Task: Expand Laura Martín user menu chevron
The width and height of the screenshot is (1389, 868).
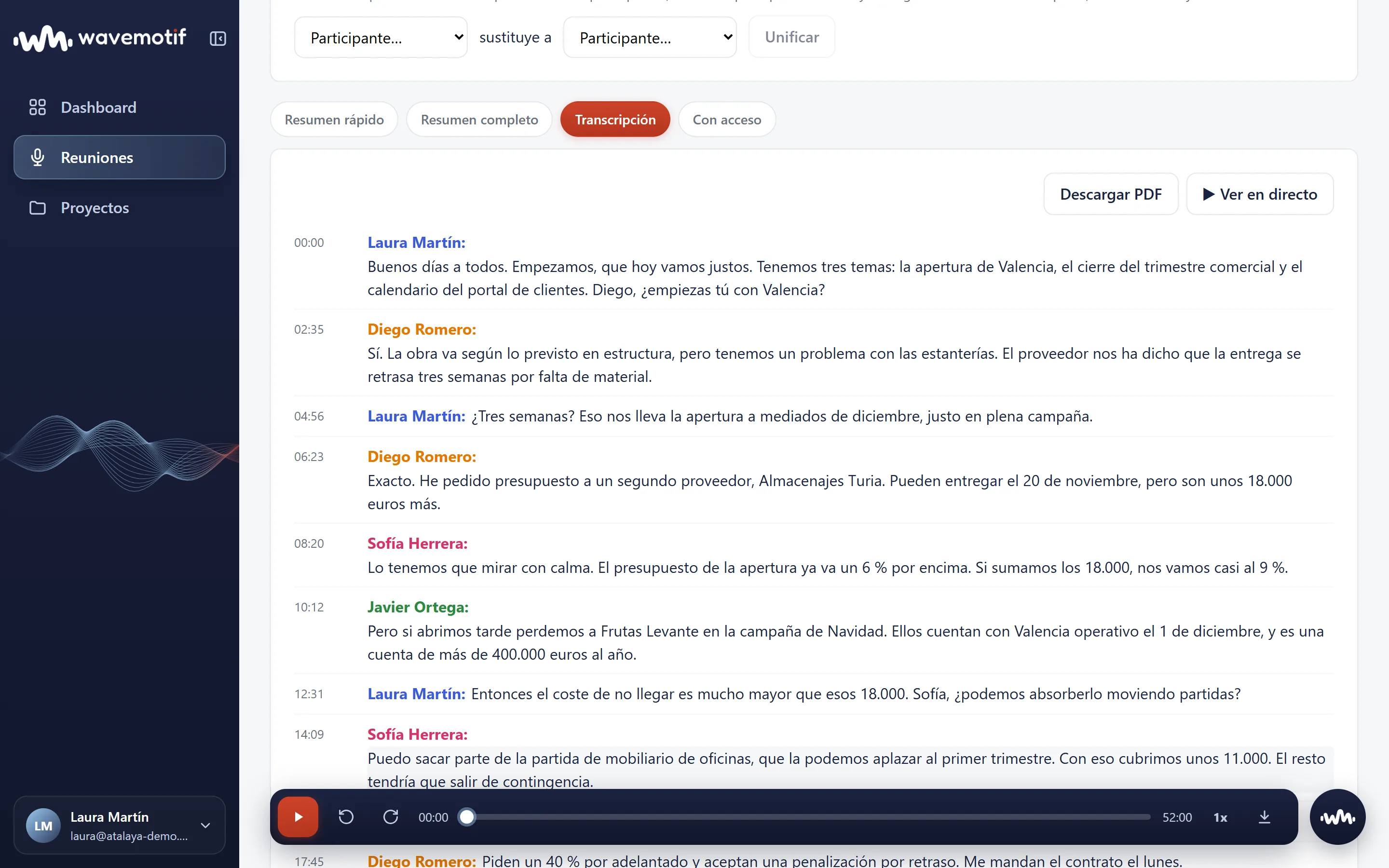Action: (205, 825)
